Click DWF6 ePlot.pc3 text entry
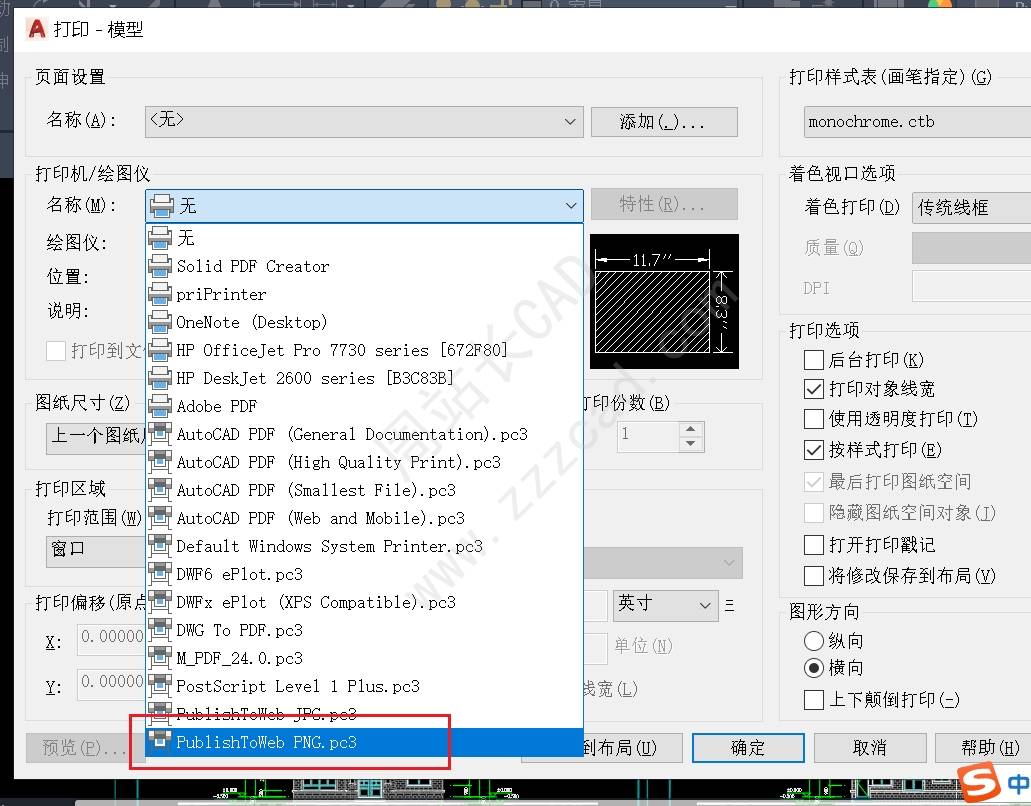The width and height of the screenshot is (1031, 806). click(x=239, y=574)
